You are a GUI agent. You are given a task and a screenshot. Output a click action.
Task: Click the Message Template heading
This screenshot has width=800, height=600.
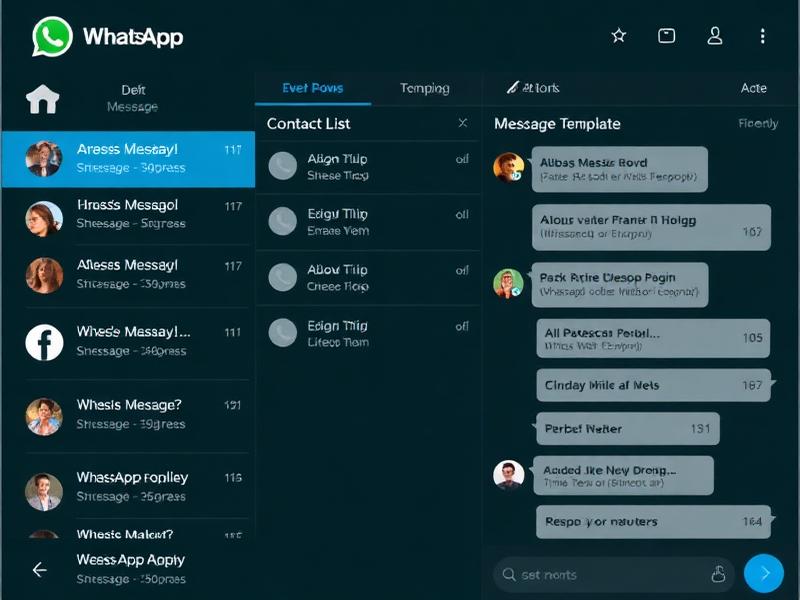pos(557,123)
